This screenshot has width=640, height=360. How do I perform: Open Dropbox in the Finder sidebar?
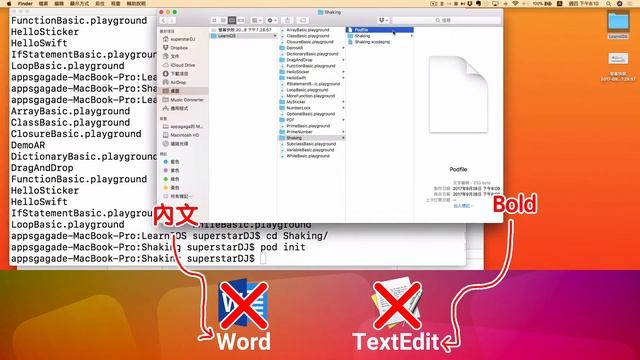tap(176, 48)
